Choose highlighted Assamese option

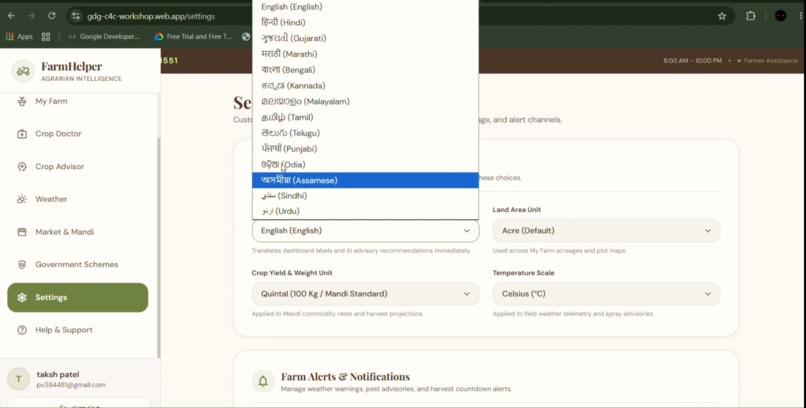365,180
